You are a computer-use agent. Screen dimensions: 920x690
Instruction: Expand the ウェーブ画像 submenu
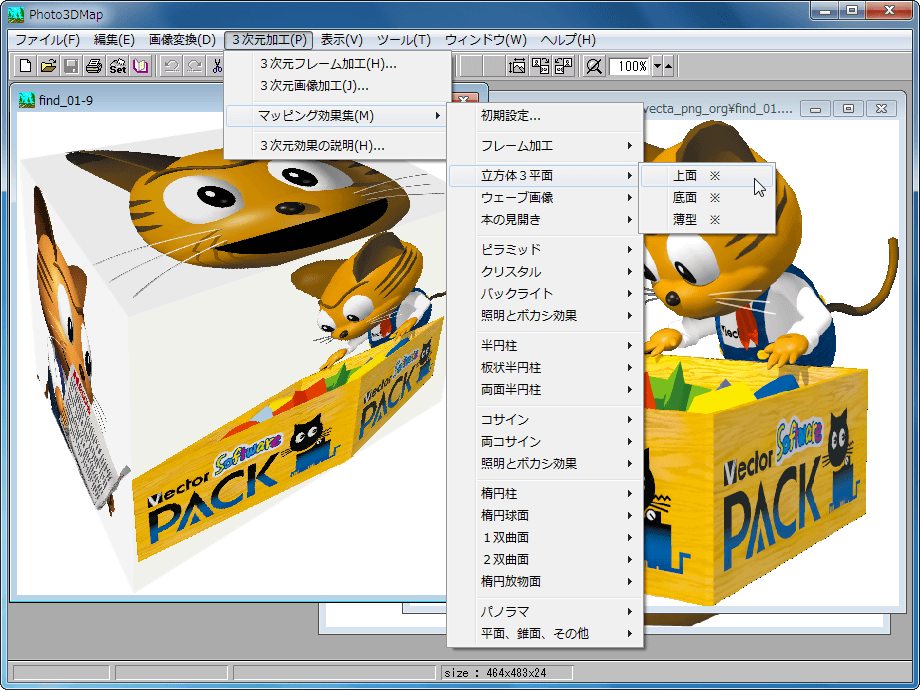(545, 198)
